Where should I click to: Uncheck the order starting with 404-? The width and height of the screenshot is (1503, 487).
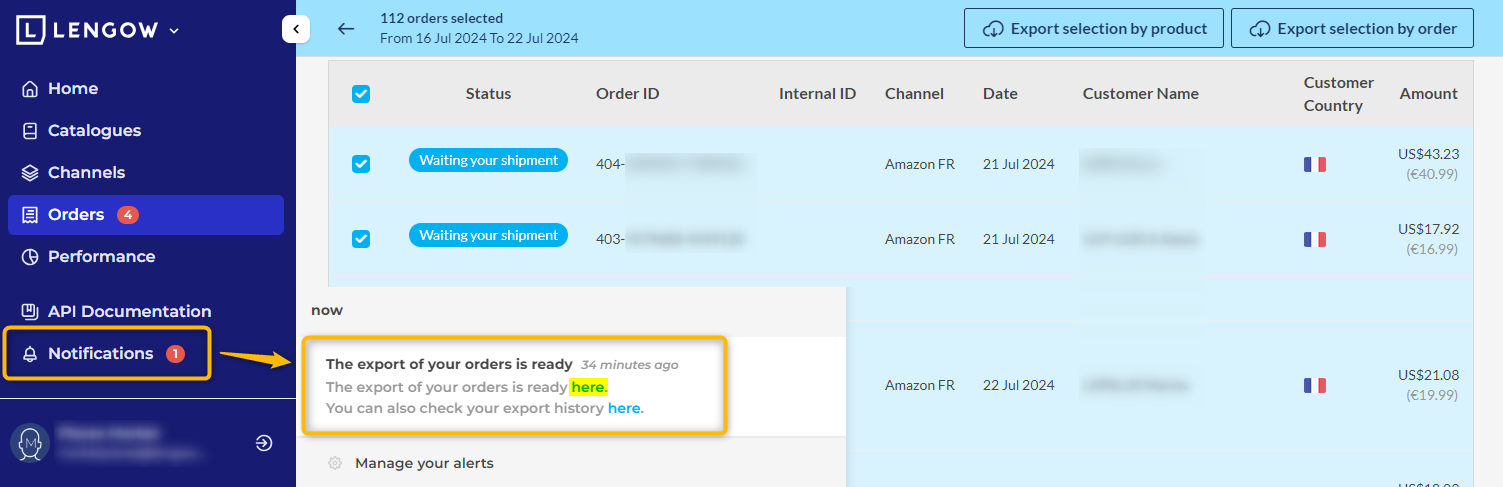361,164
